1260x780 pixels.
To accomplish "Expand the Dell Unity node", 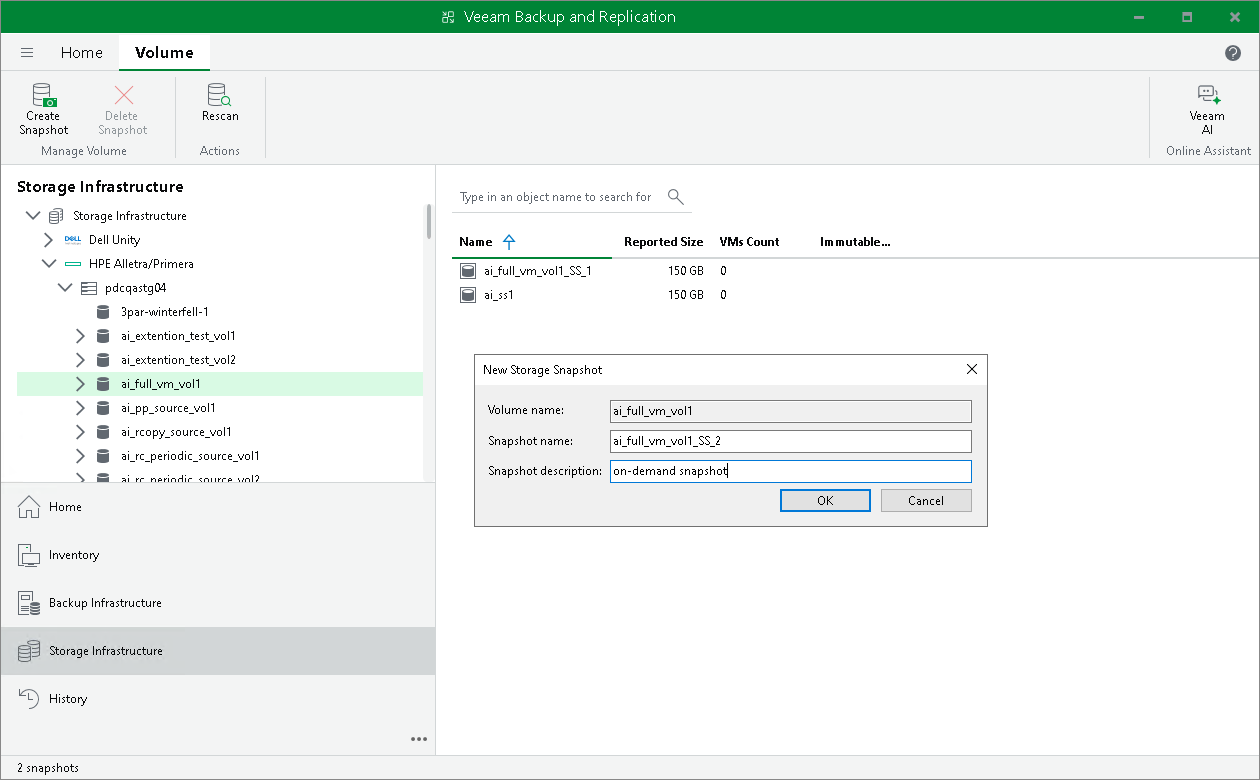I will tap(49, 240).
